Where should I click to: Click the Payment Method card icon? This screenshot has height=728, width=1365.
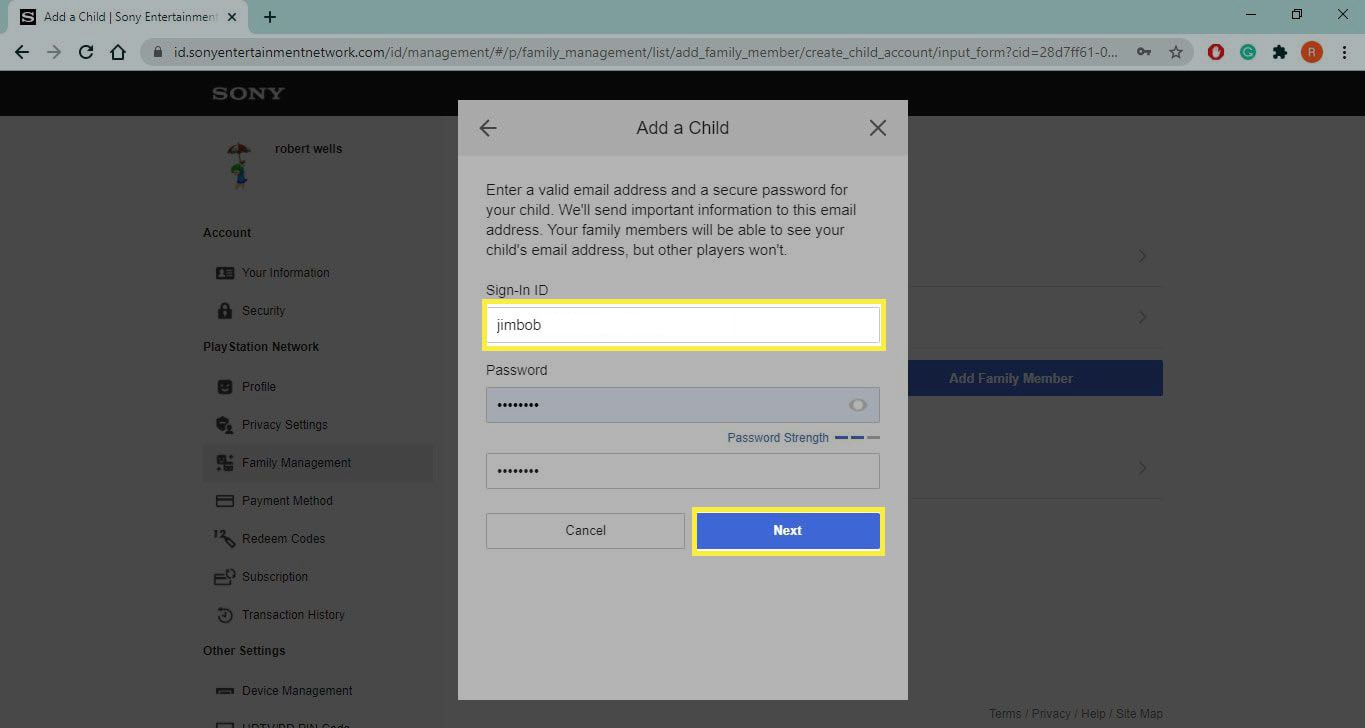[x=225, y=501]
